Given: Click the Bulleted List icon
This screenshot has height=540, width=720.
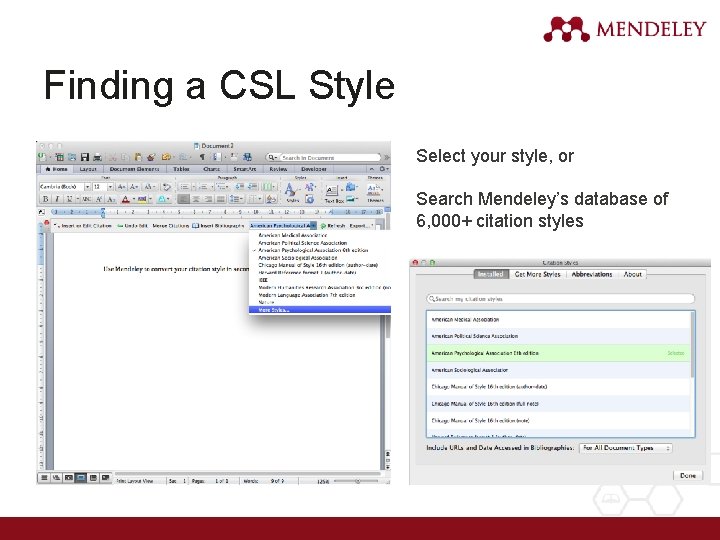Looking at the screenshot, I should [x=184, y=186].
